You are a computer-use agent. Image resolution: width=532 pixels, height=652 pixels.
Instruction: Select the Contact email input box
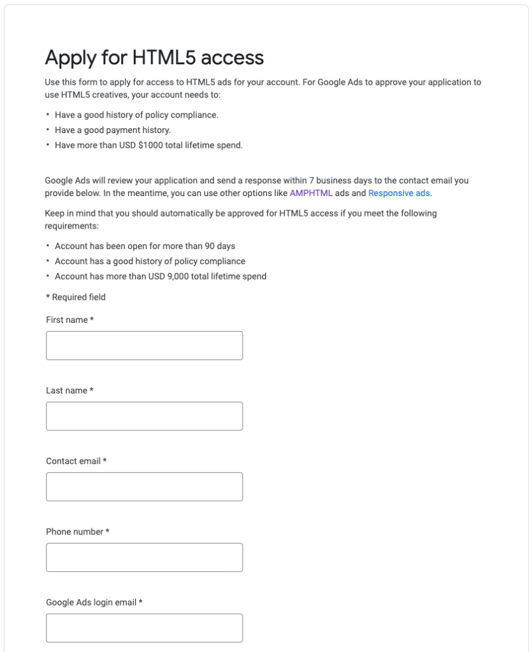144,487
